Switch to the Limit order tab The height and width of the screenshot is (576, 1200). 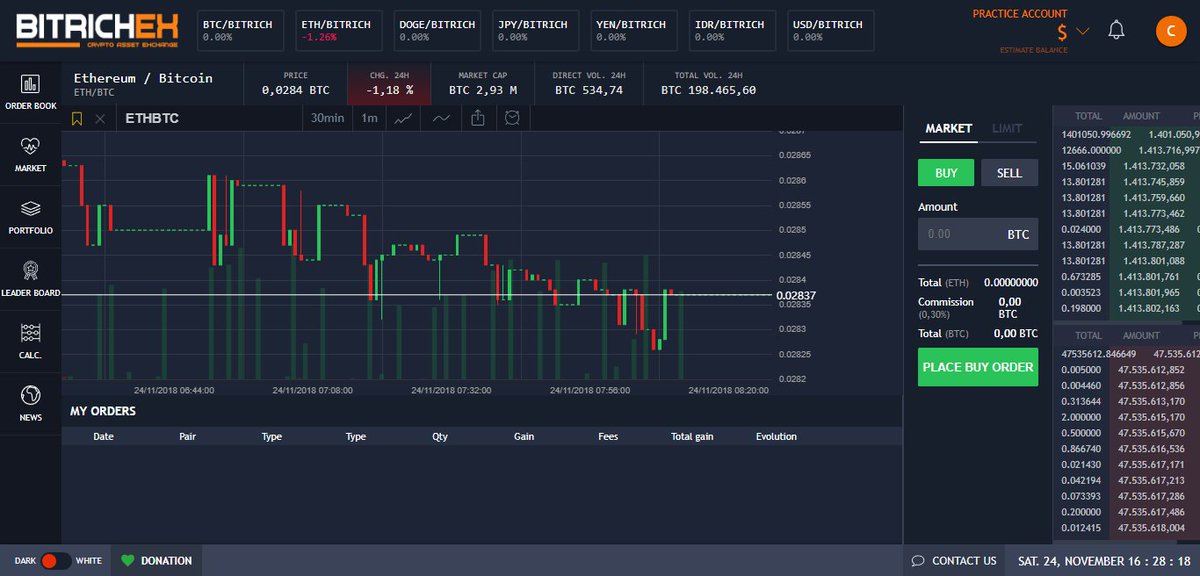pyautogui.click(x=1007, y=128)
